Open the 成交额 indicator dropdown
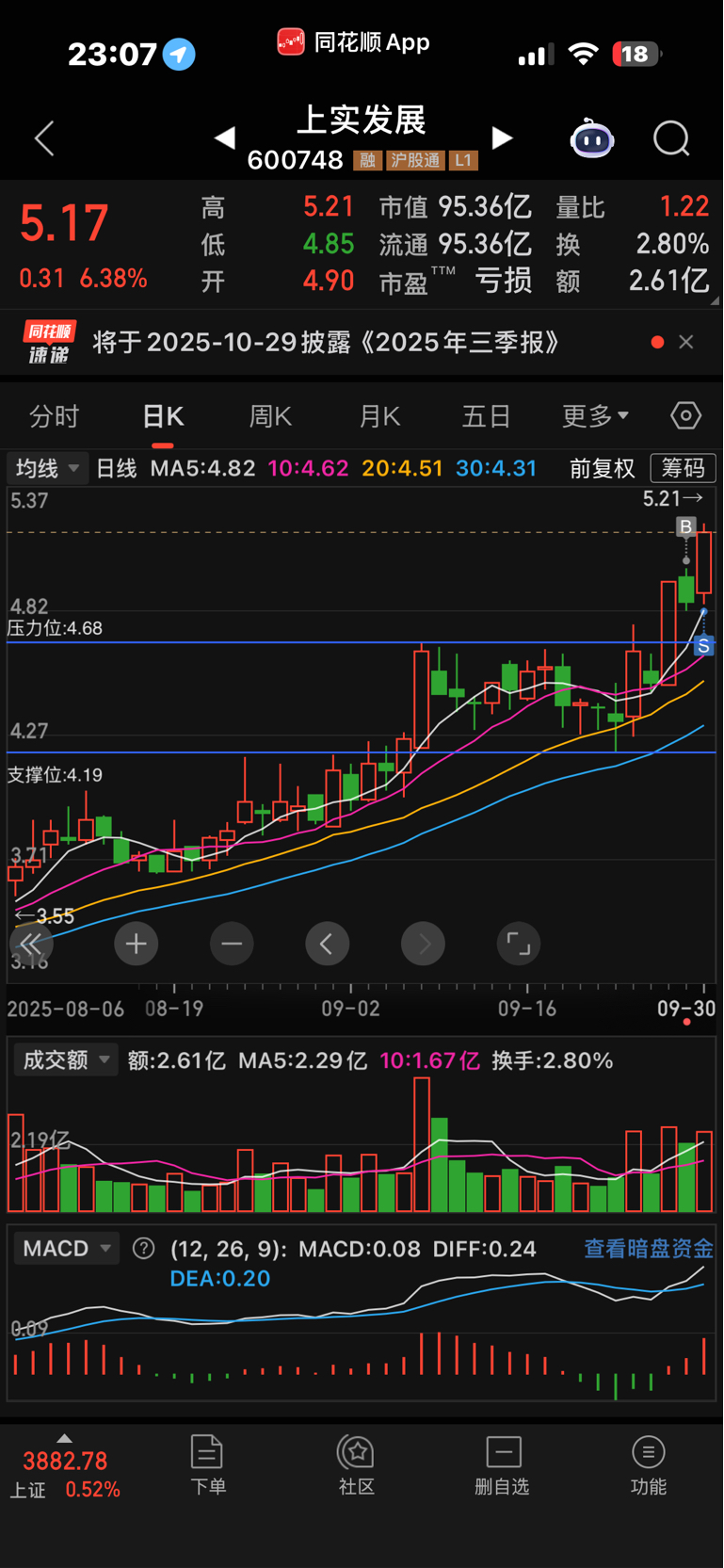 click(66, 1060)
